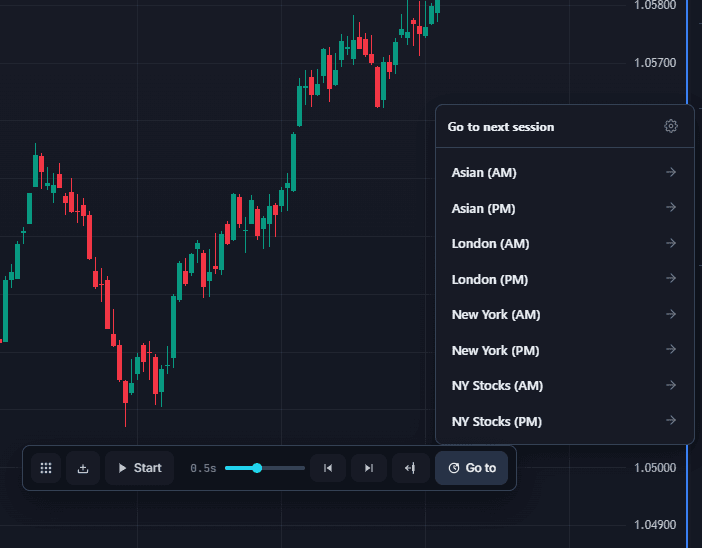Go to New York (PM) session
Viewport: 702px width, 548px height.
click(x=565, y=350)
